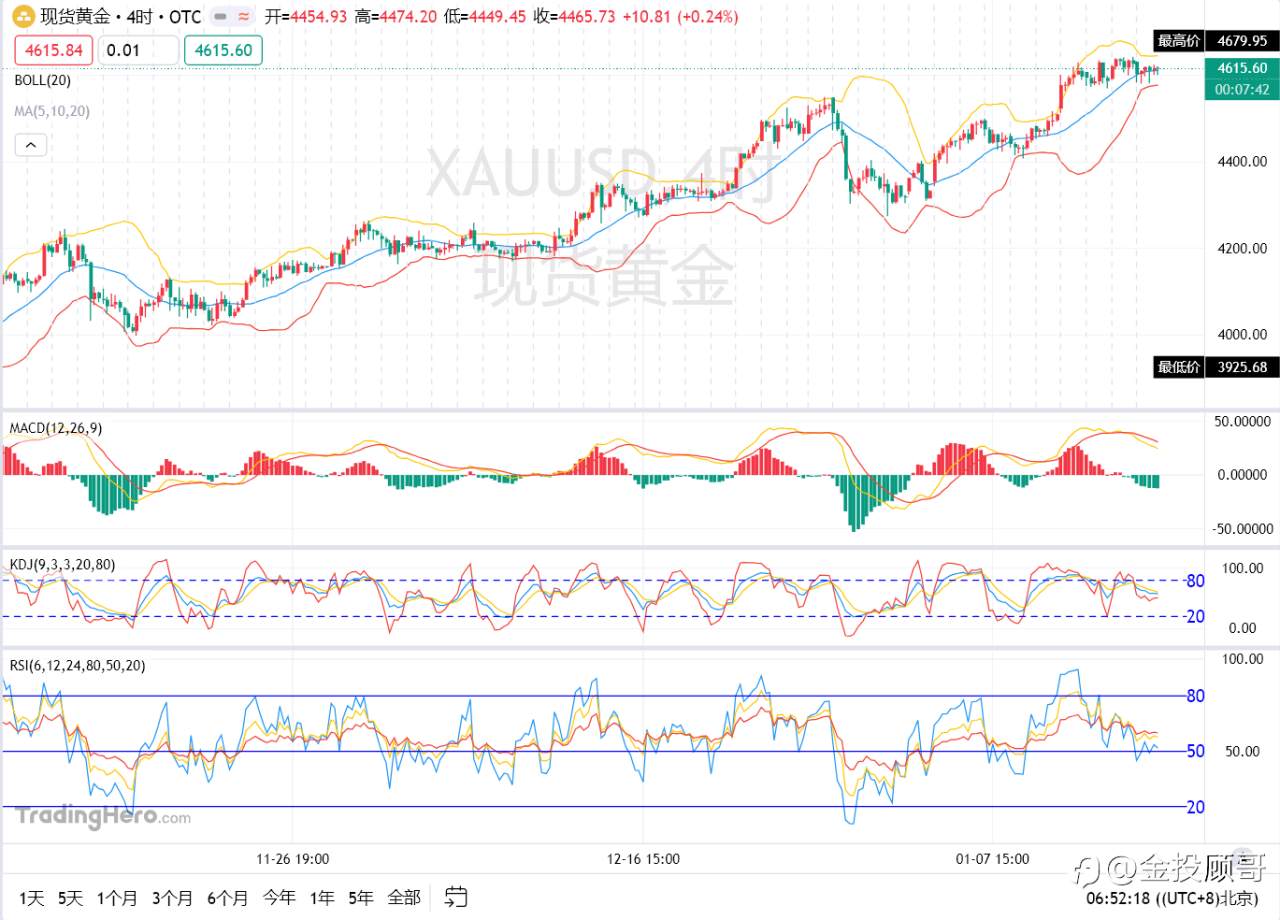Click the MACD 50.00000 axis label

1244,422
